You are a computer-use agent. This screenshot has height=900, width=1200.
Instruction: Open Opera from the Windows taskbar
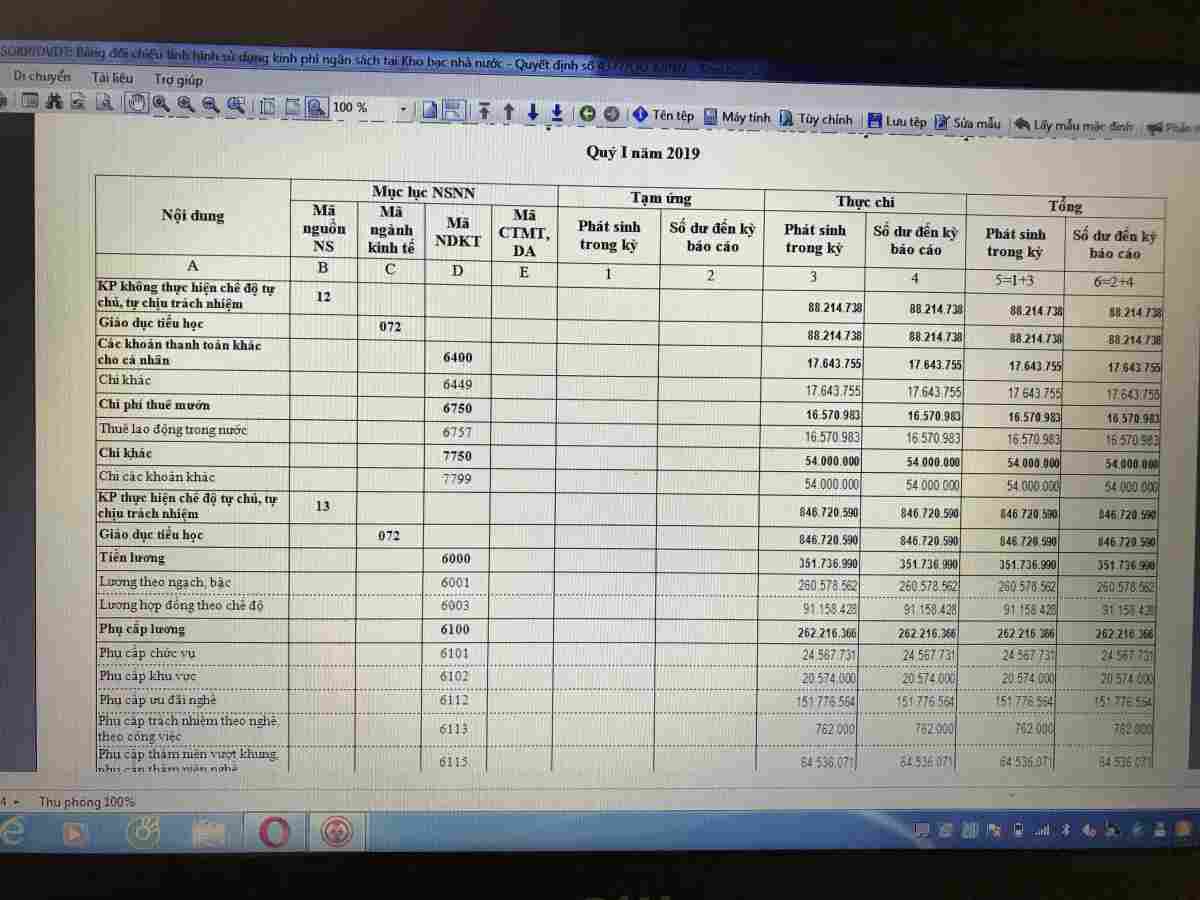pyautogui.click(x=275, y=832)
